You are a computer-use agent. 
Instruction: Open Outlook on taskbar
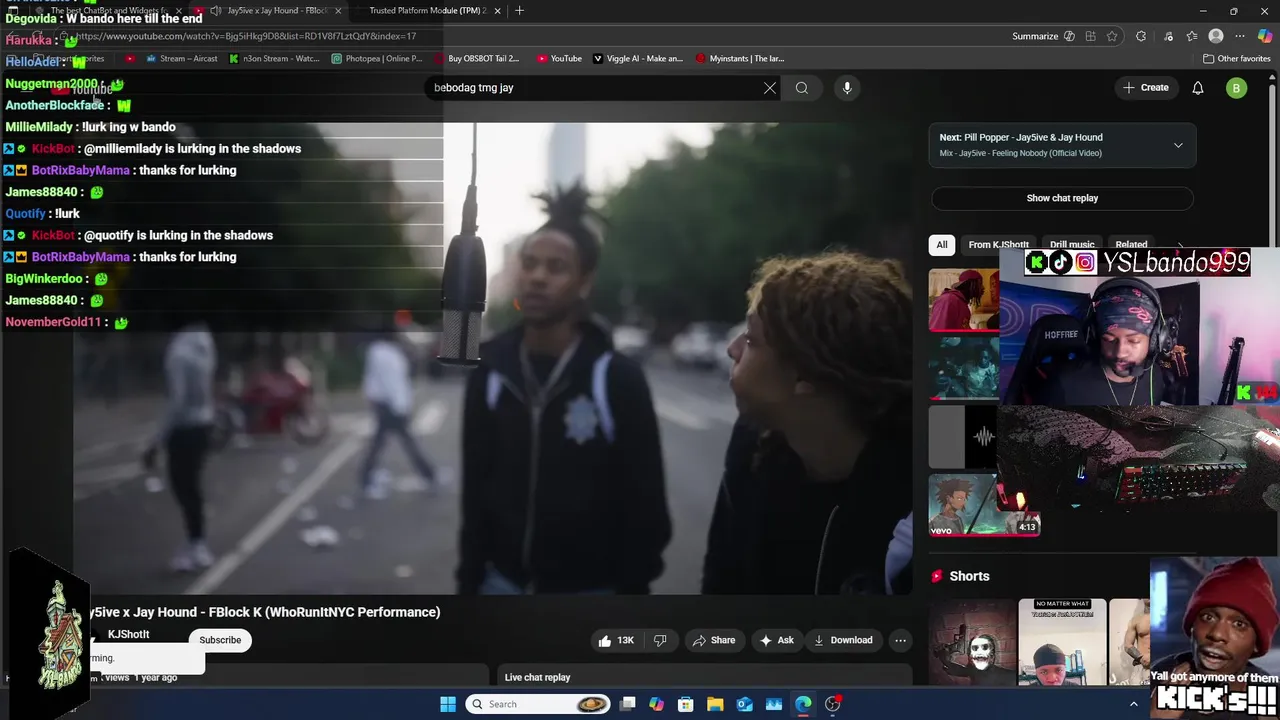(745, 704)
